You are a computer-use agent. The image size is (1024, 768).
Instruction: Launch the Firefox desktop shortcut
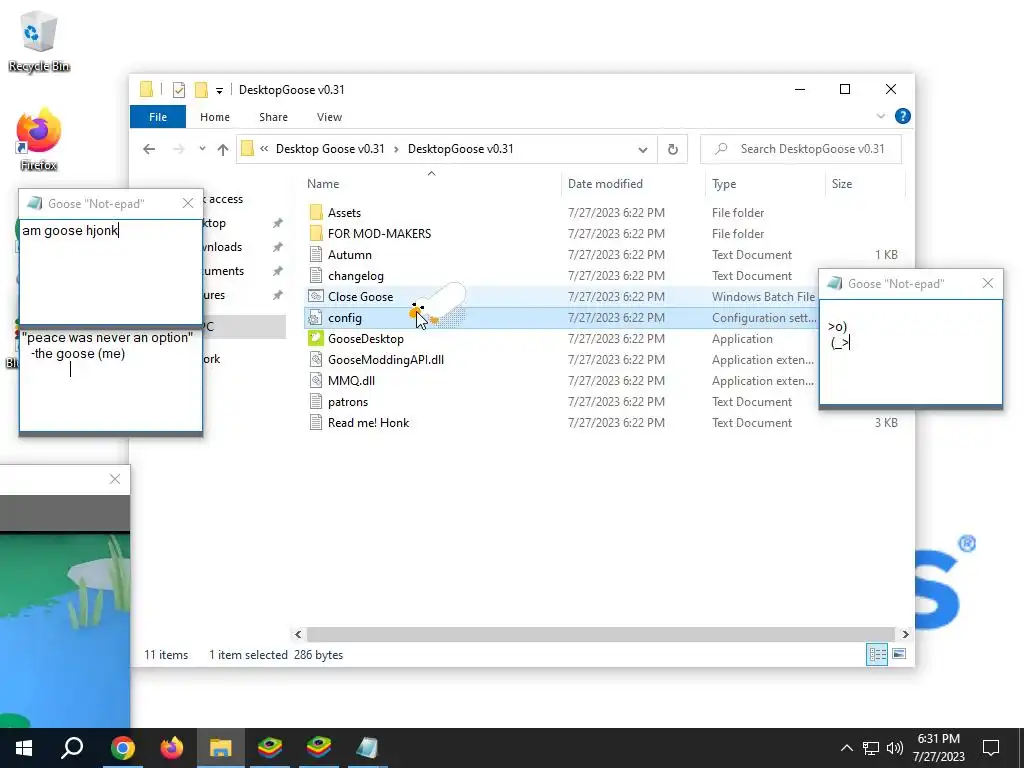click(39, 140)
